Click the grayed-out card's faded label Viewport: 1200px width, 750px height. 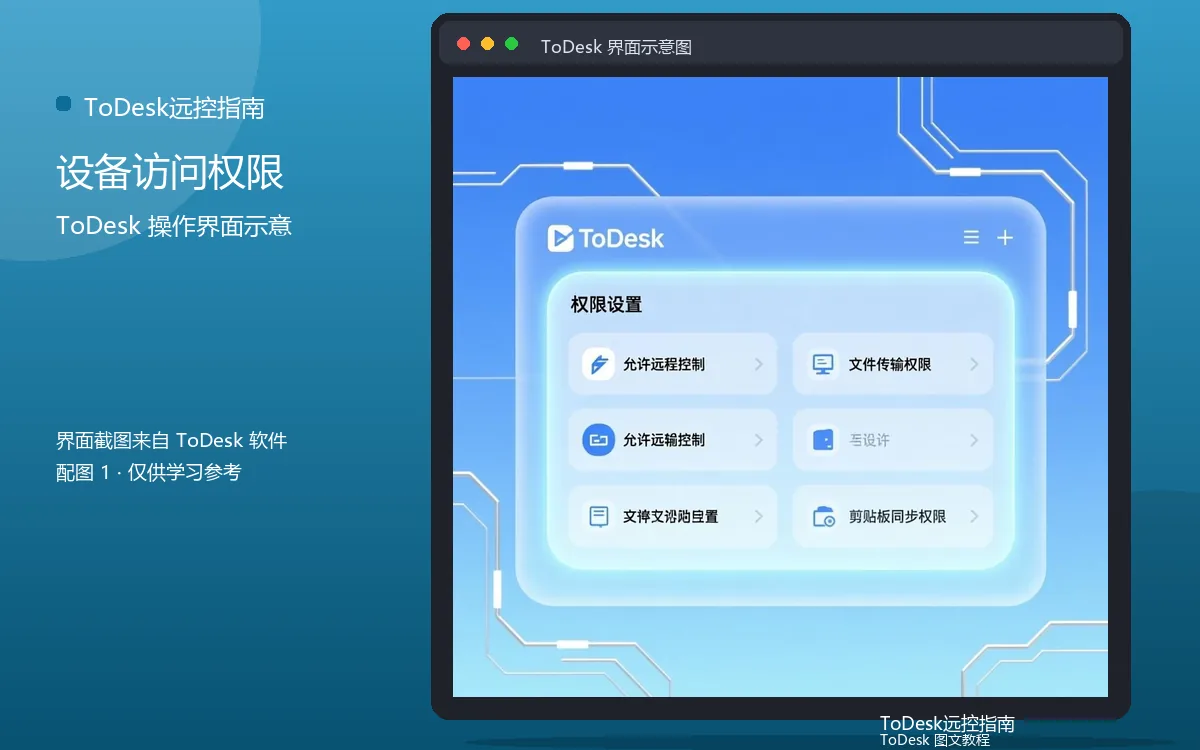pos(869,440)
